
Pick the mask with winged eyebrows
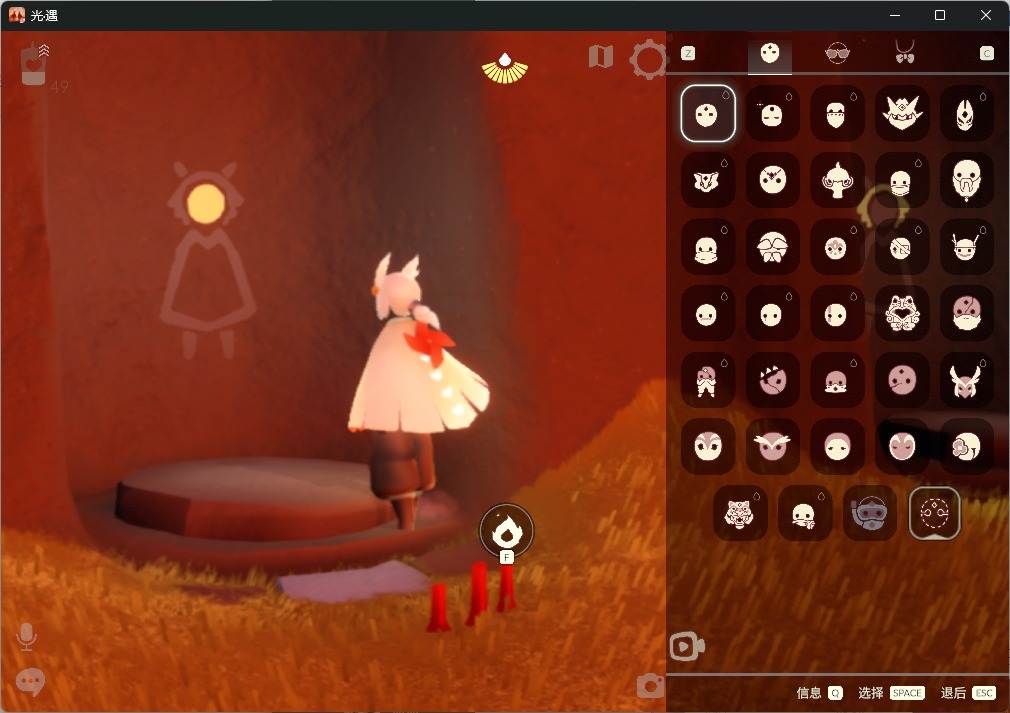[772, 446]
